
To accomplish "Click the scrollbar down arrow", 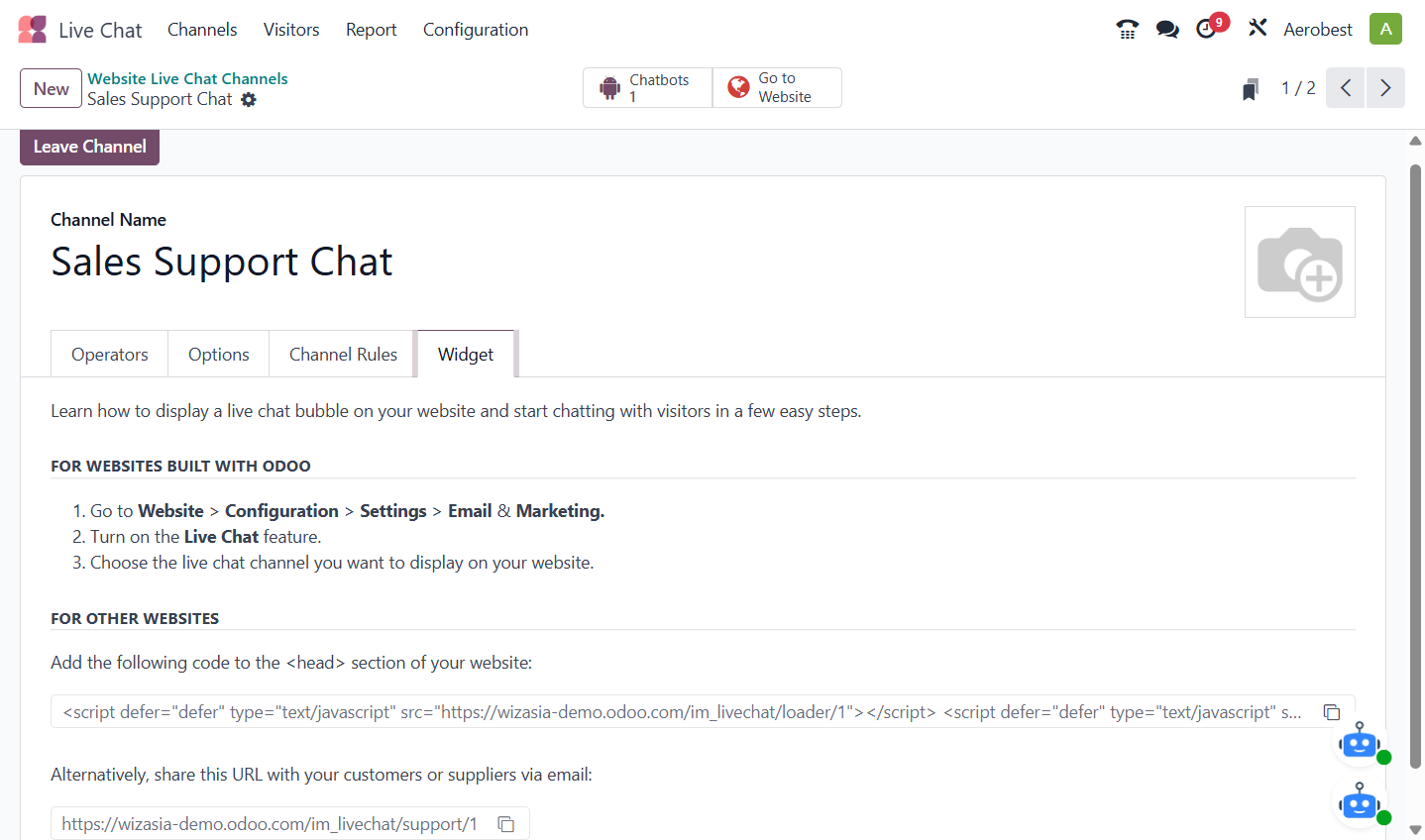I will click(1415, 830).
